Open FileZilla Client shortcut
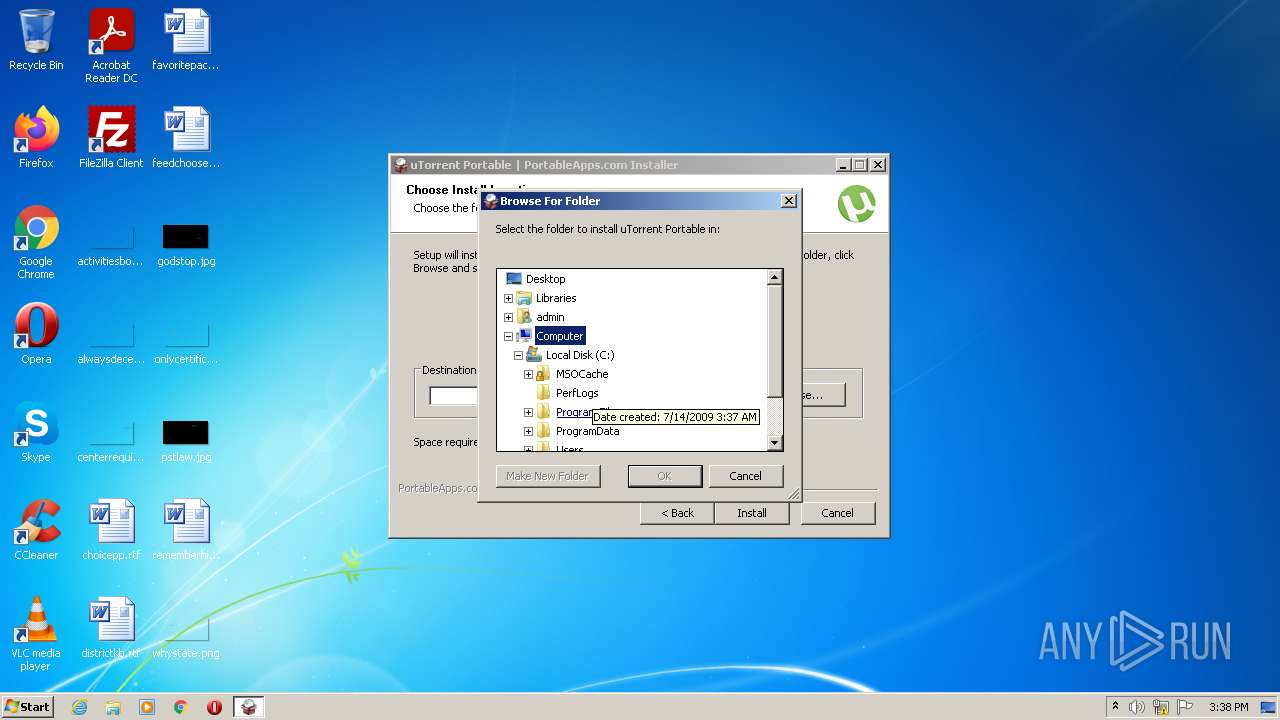 pos(111,138)
